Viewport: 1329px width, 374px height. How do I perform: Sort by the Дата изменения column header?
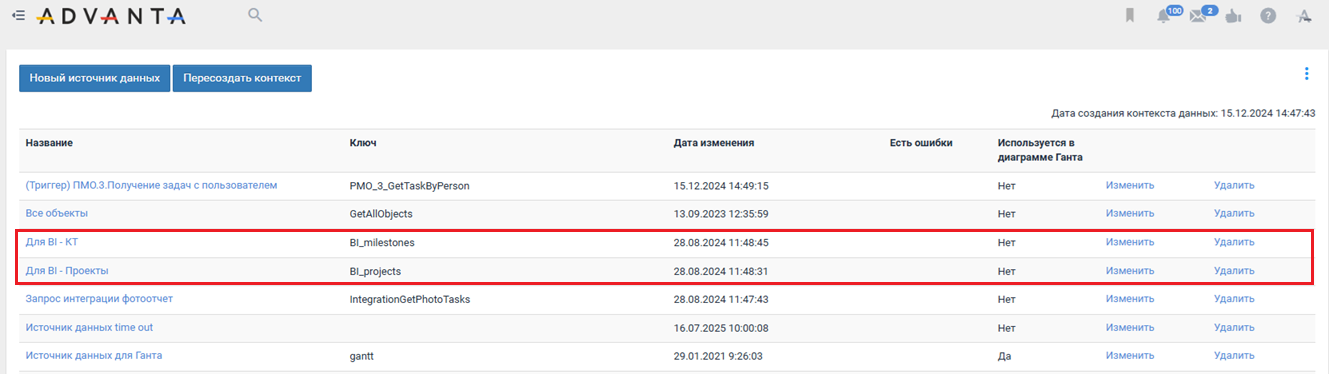coord(714,143)
